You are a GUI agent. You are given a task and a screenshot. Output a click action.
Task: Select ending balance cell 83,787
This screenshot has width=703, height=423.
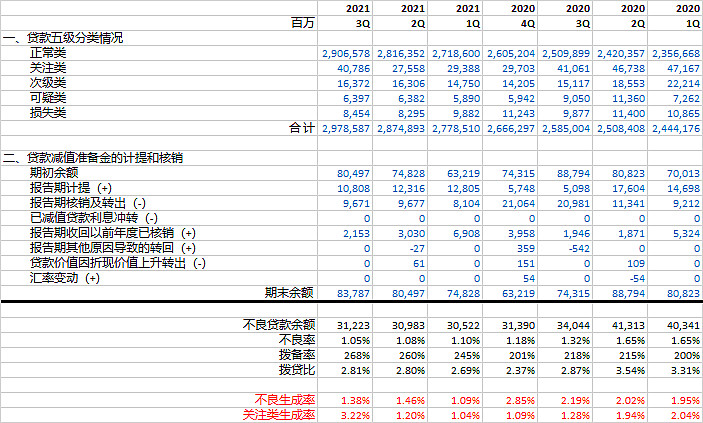click(x=353, y=294)
